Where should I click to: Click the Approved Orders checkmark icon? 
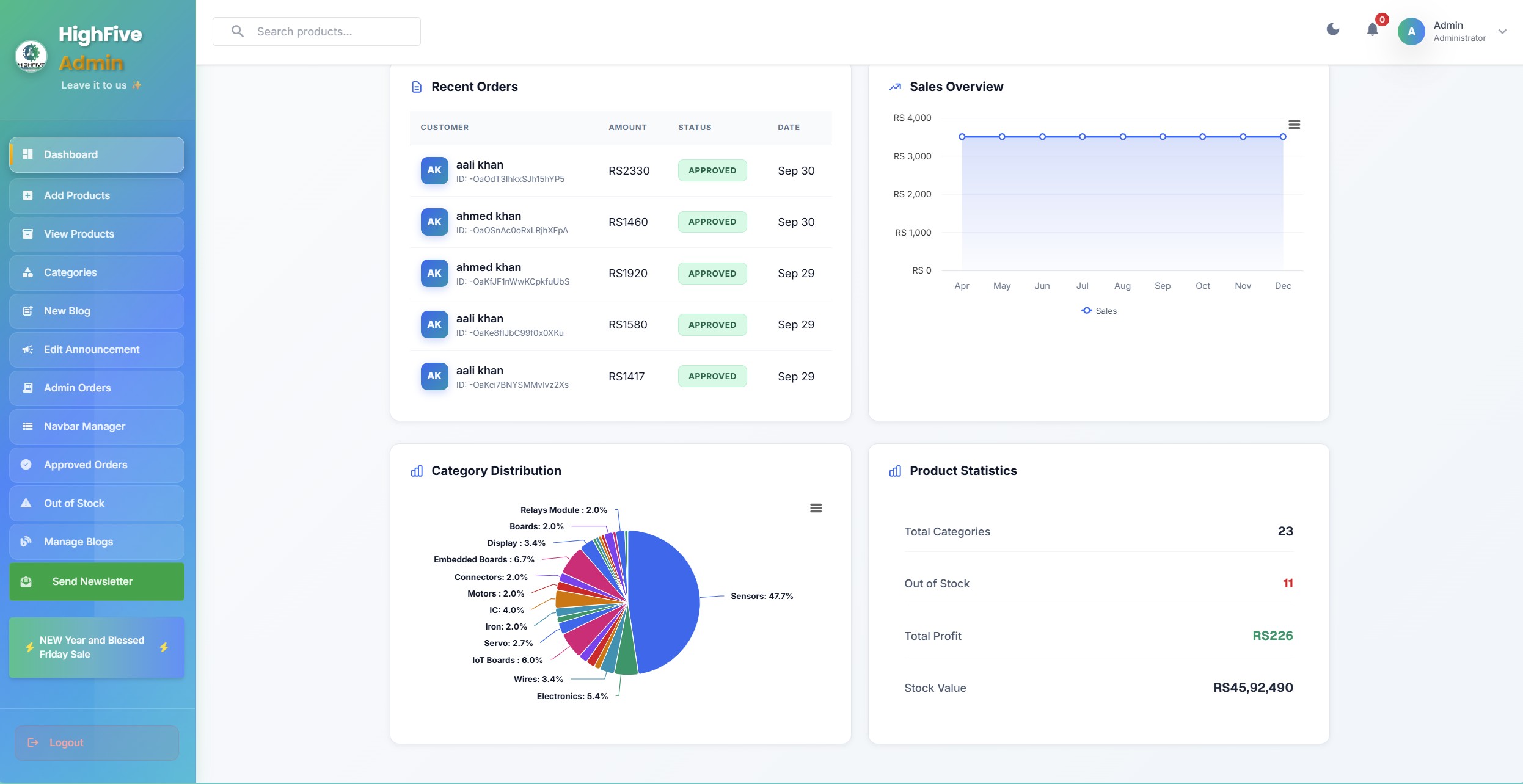tap(26, 465)
